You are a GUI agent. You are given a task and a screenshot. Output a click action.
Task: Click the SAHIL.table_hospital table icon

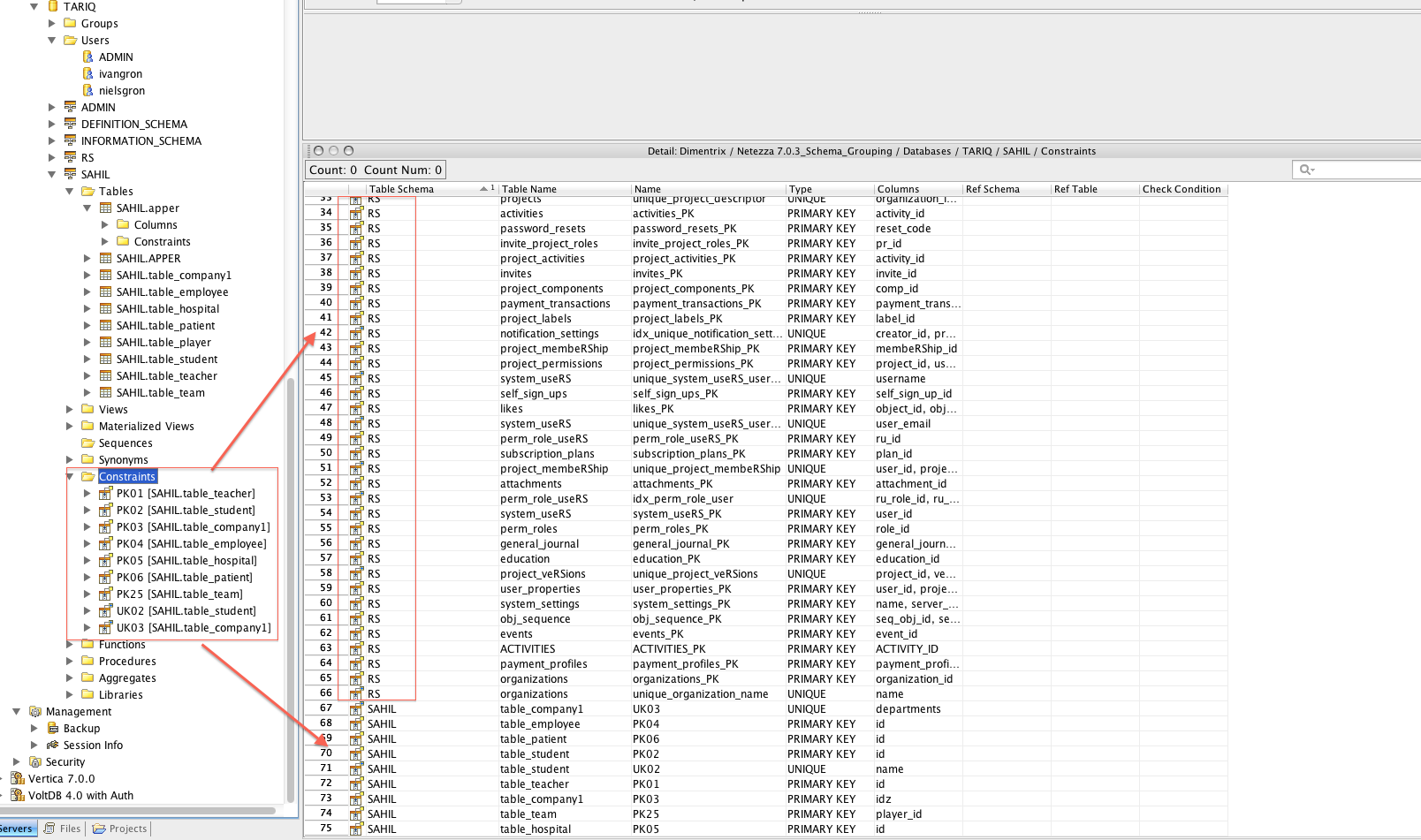click(x=106, y=308)
